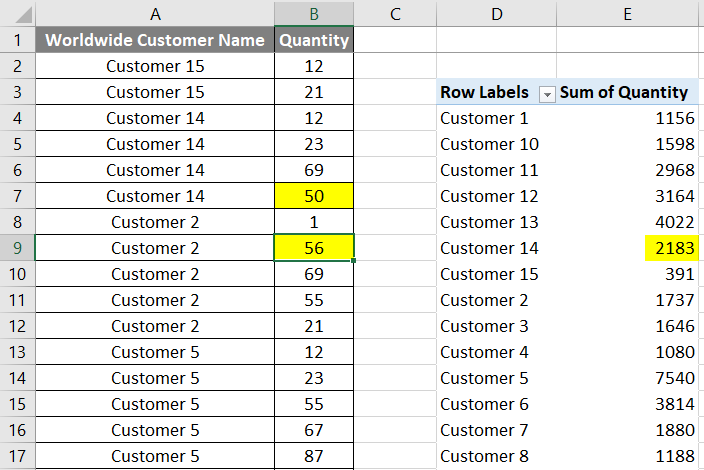
Task: Select pivot value 7540
Action: point(628,378)
